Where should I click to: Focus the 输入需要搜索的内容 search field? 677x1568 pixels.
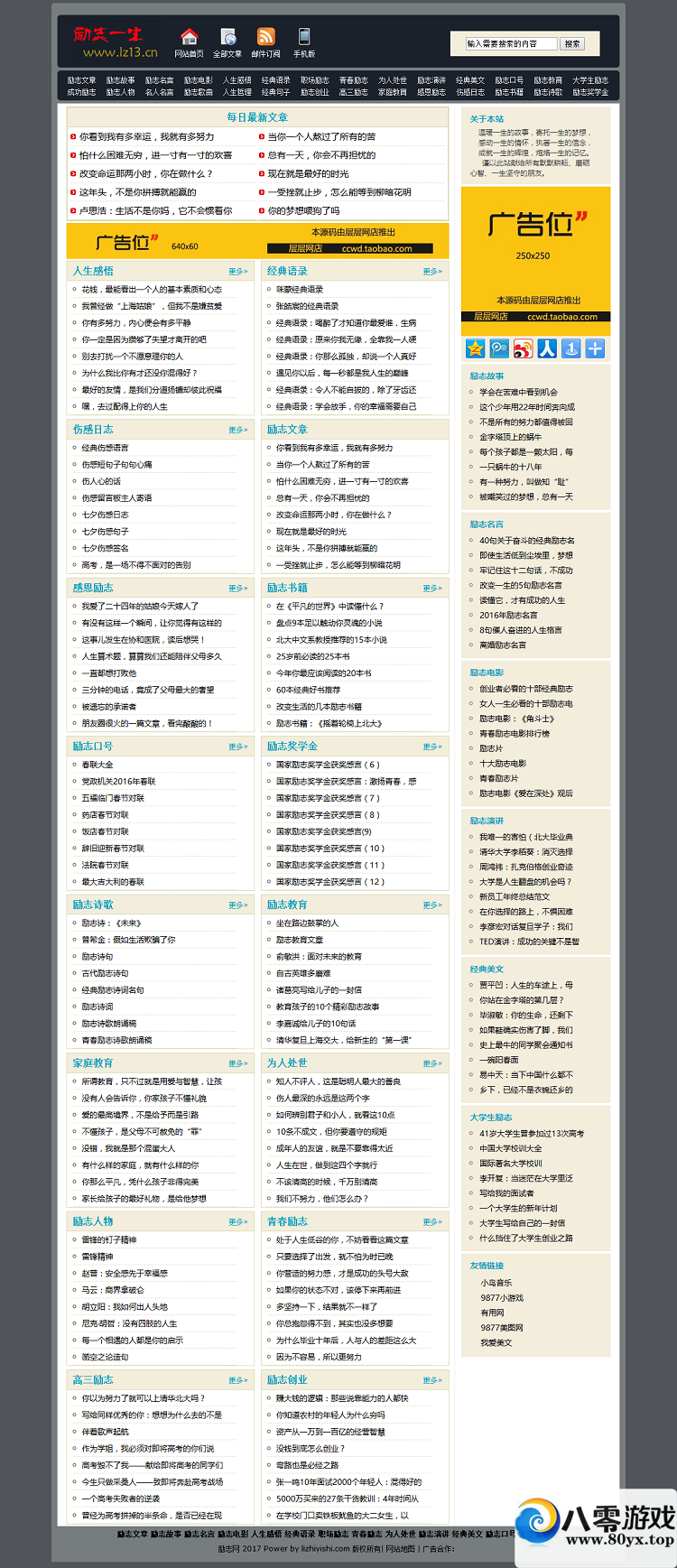coord(512,43)
